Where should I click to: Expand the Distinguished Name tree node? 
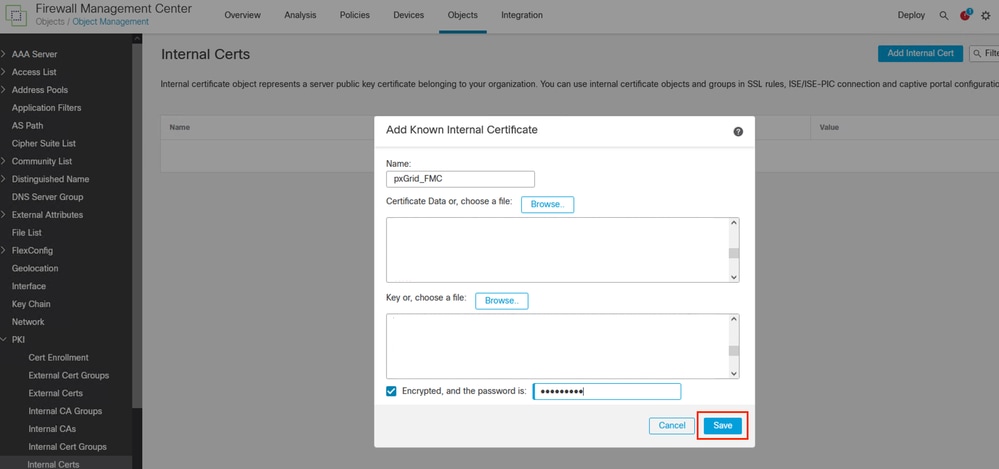pos(4,179)
